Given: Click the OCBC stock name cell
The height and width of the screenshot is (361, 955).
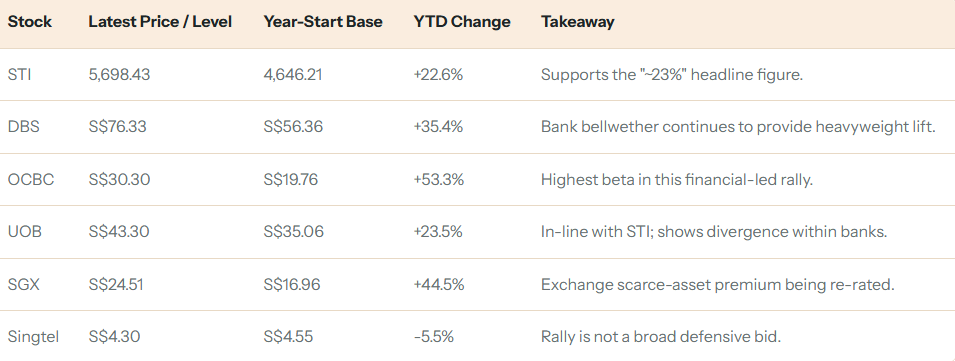Looking at the screenshot, I should pos(30,180).
